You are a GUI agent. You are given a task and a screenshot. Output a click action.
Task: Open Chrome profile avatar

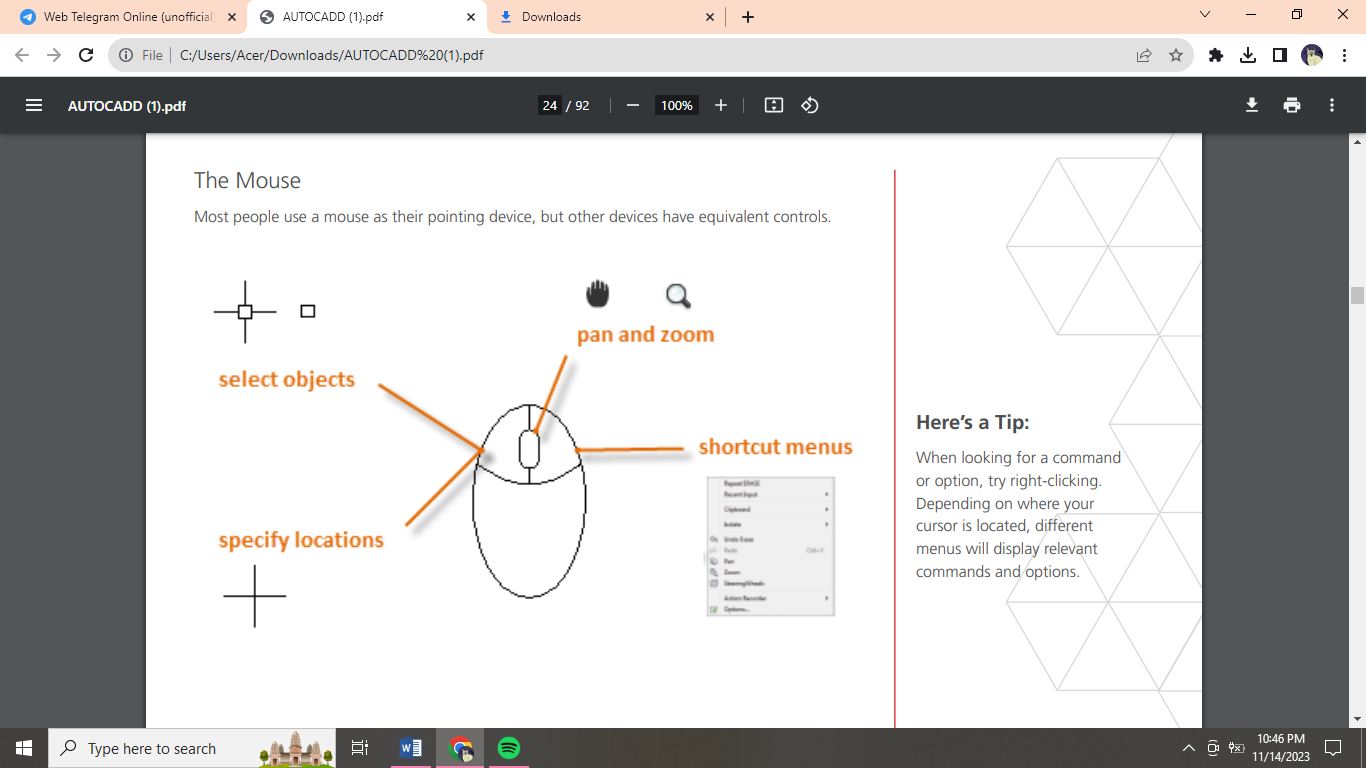(1312, 55)
